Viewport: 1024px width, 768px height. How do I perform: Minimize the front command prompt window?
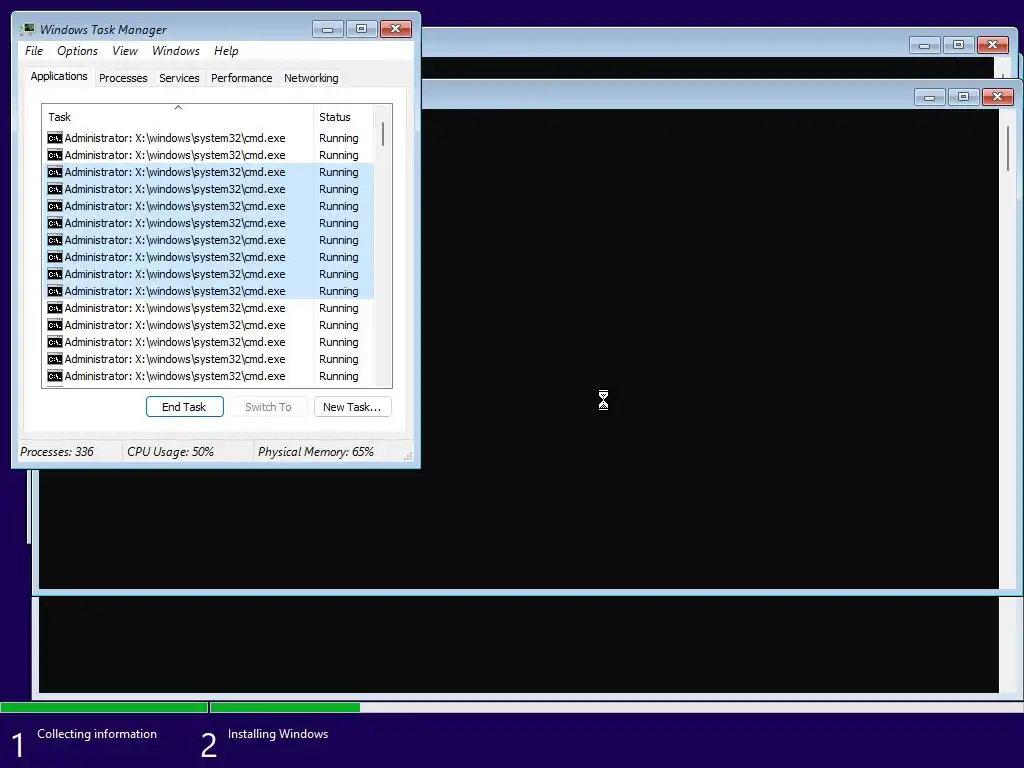pos(930,97)
